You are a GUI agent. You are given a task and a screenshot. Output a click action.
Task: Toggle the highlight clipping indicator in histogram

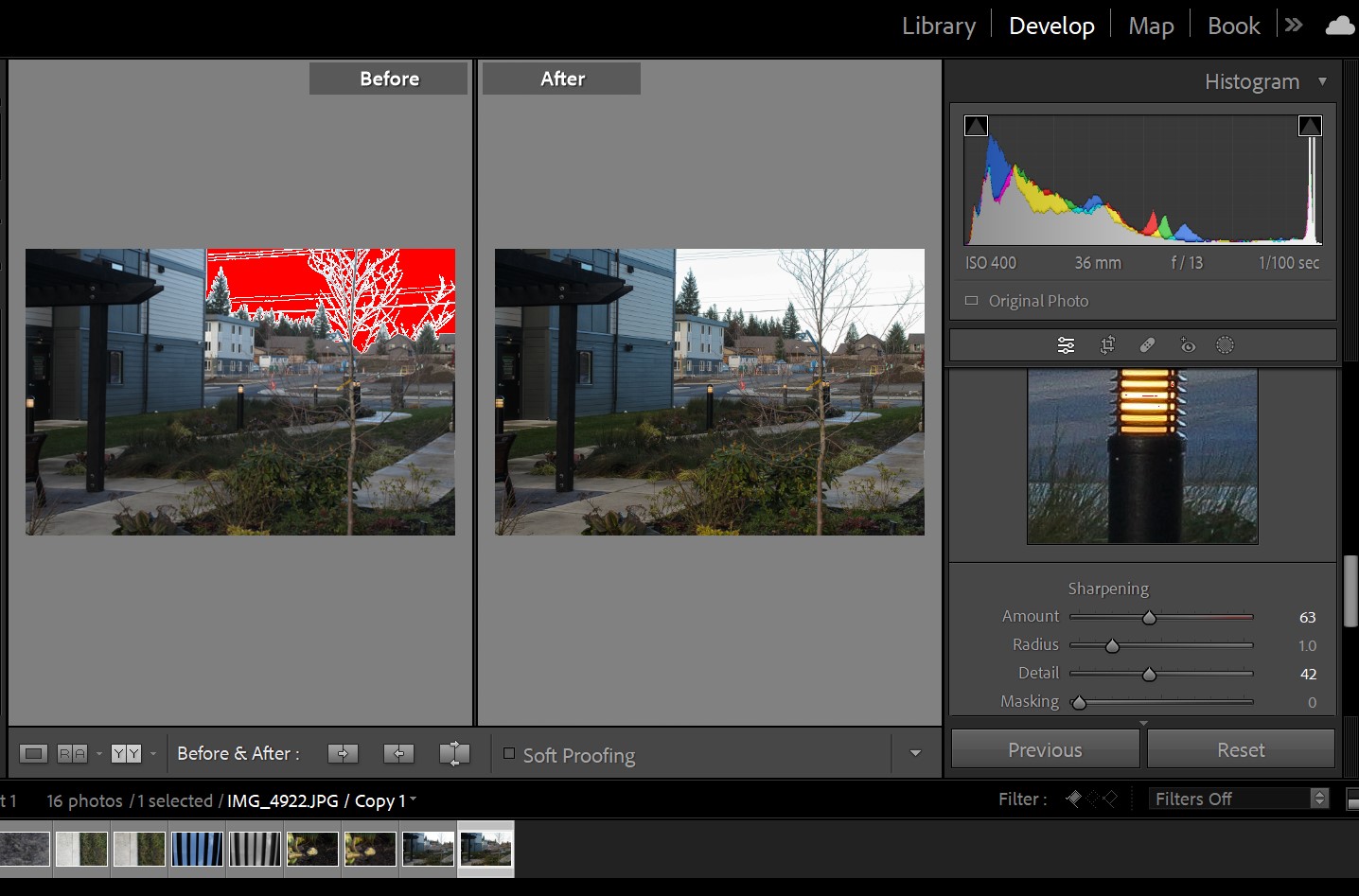tap(1310, 126)
